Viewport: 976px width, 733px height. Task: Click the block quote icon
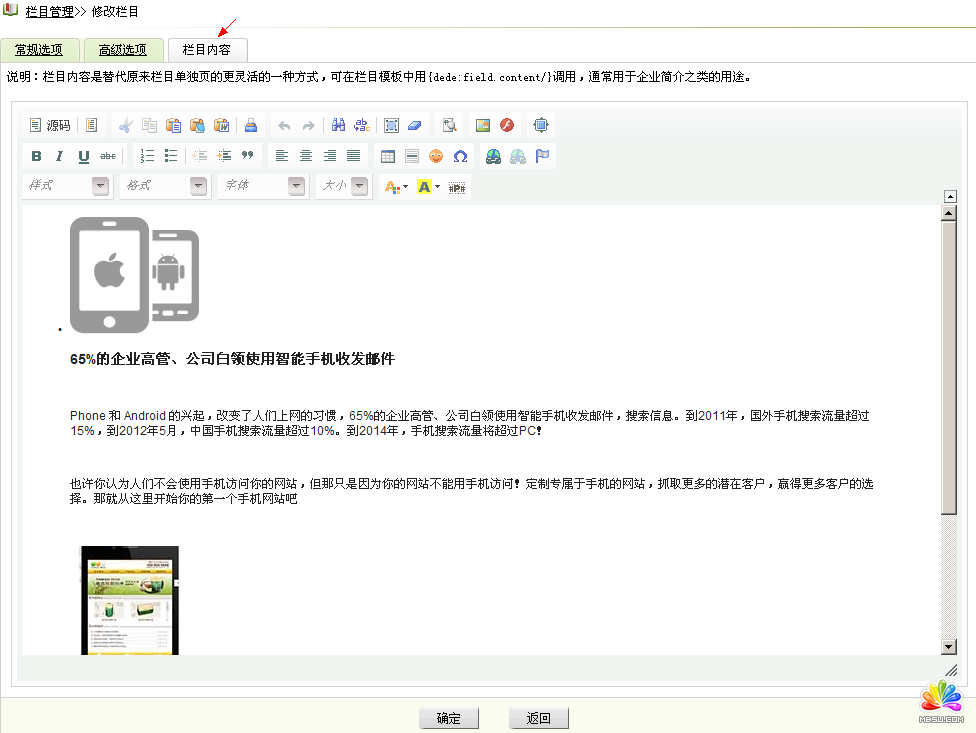tap(247, 156)
